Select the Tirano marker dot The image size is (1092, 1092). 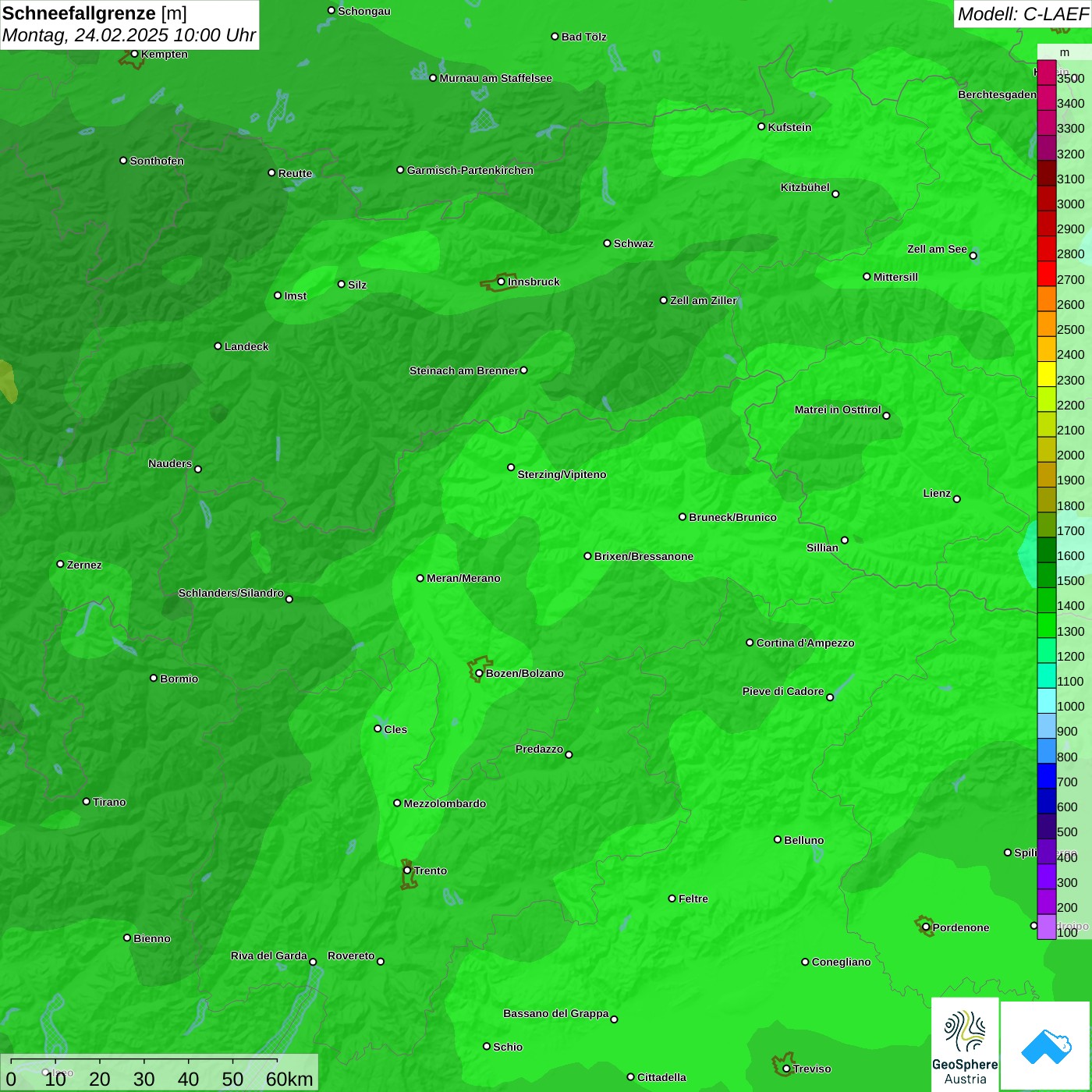(x=87, y=801)
